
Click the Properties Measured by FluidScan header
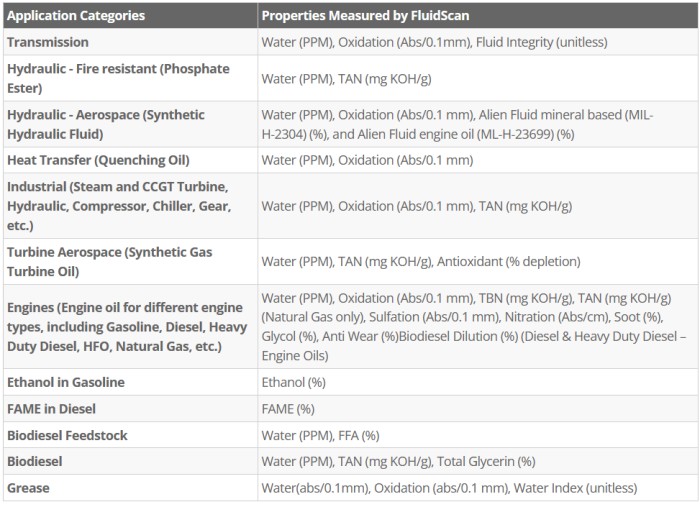[x=365, y=16]
